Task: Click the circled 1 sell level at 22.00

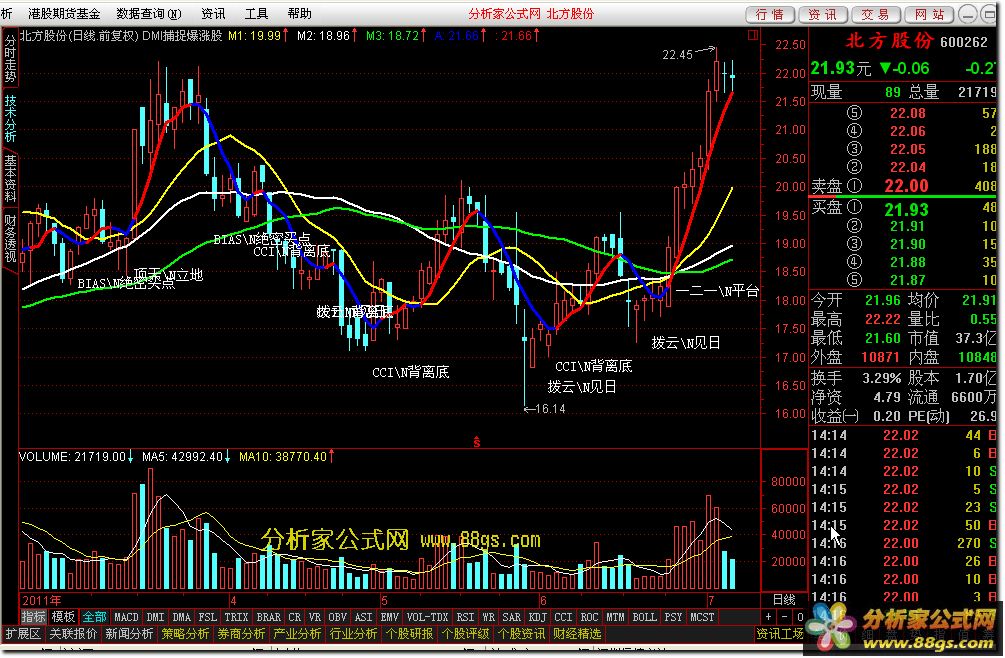Action: [854, 186]
